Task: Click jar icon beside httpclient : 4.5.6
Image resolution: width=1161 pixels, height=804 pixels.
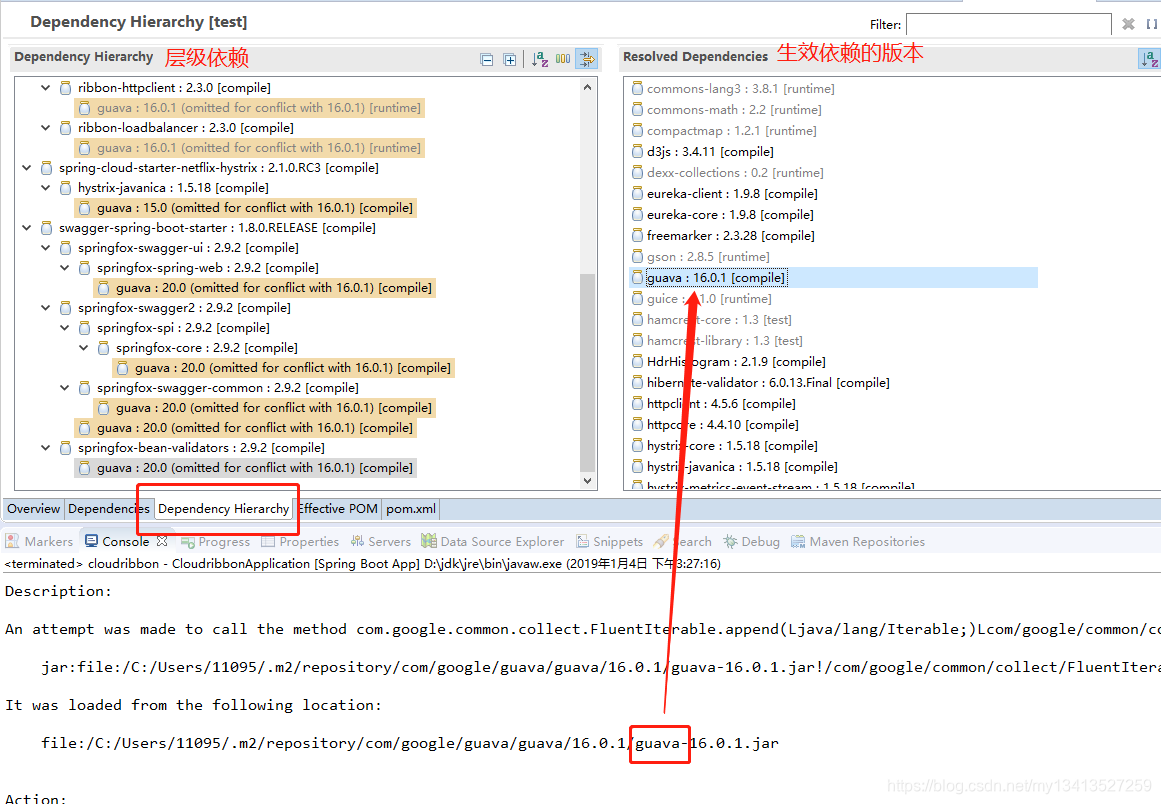Action: tap(638, 403)
